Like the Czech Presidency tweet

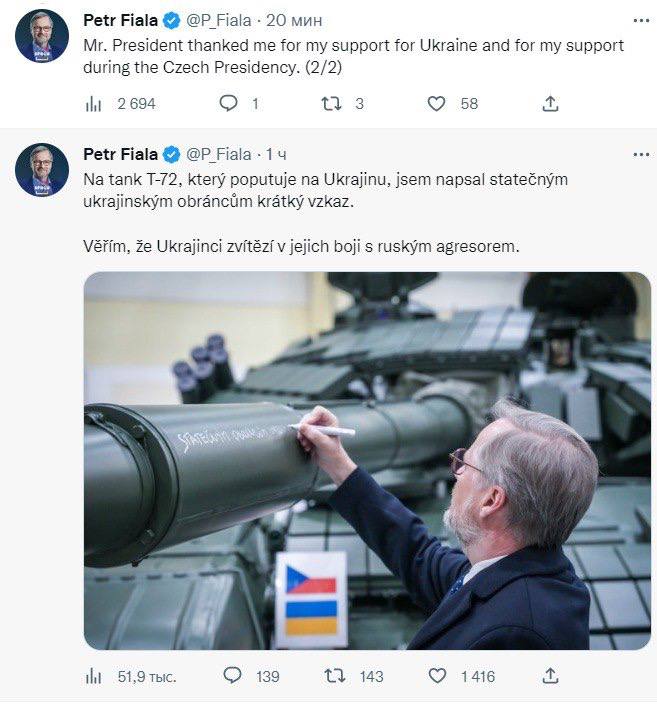point(436,103)
